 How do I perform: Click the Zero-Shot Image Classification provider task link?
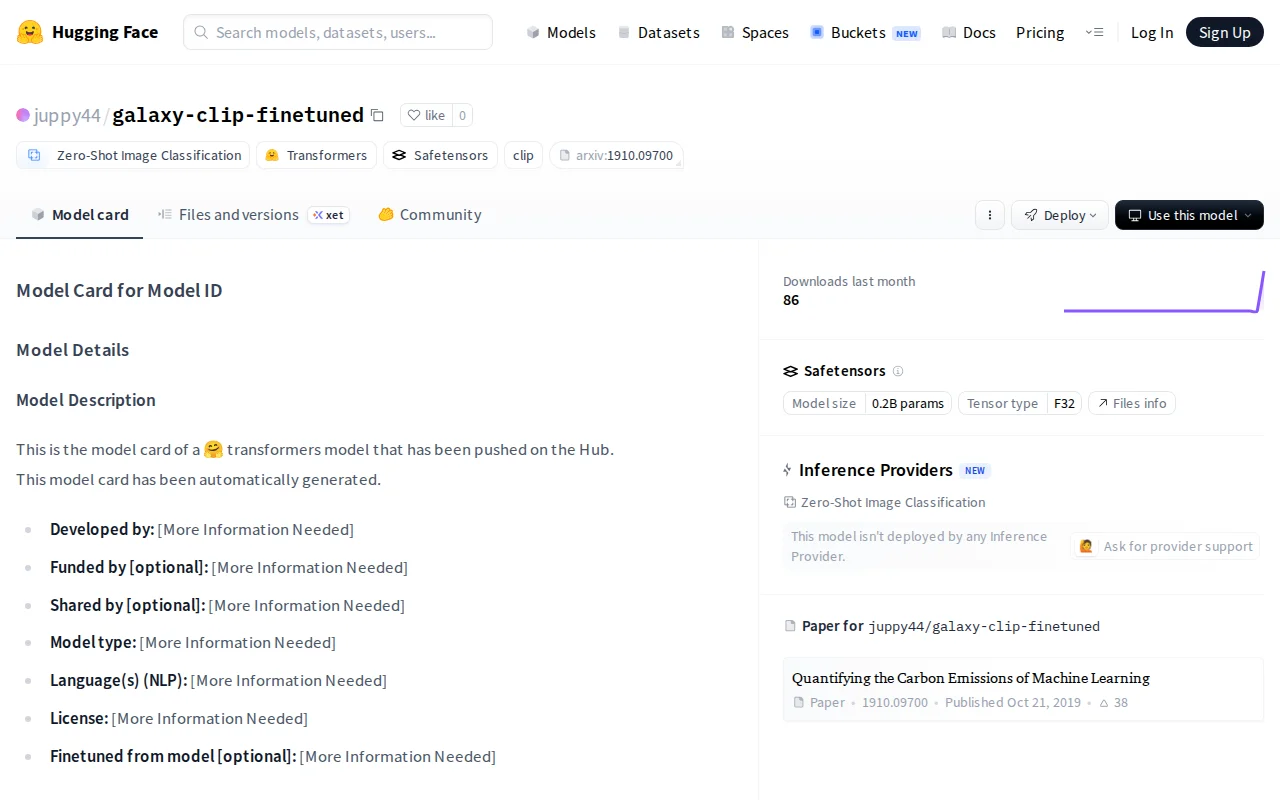pyautogui.click(x=884, y=502)
